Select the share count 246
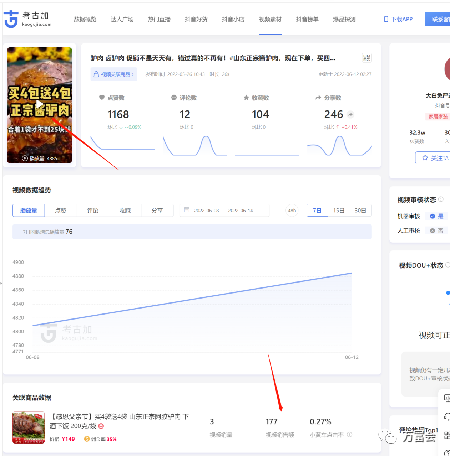 pos(334,115)
